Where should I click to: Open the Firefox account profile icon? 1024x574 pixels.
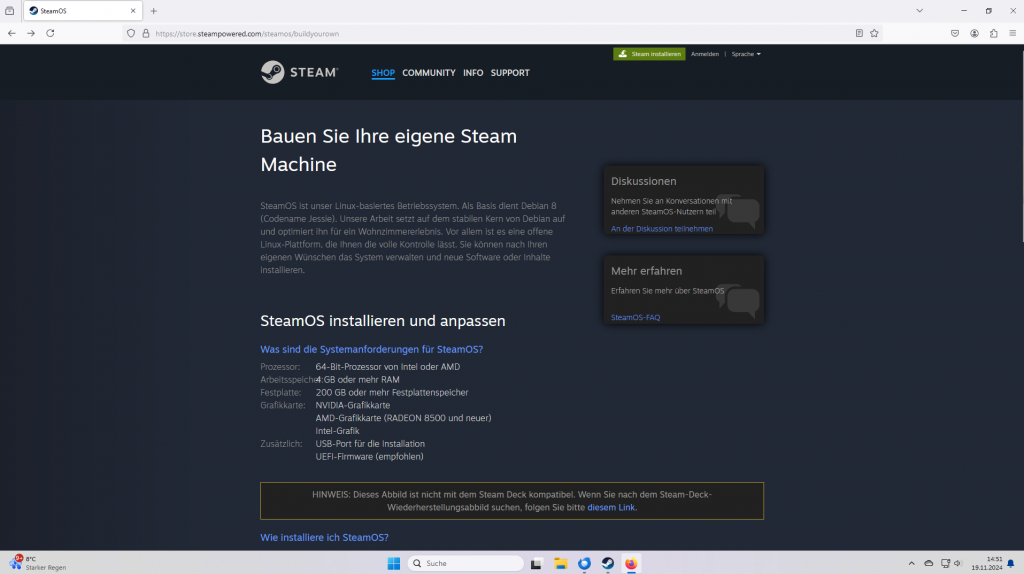point(974,33)
